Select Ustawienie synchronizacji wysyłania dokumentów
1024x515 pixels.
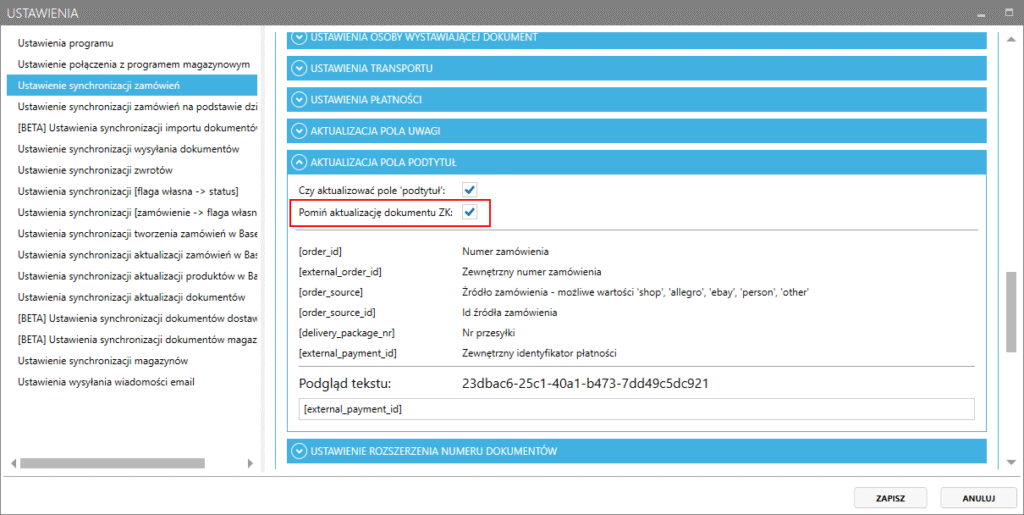(128, 149)
